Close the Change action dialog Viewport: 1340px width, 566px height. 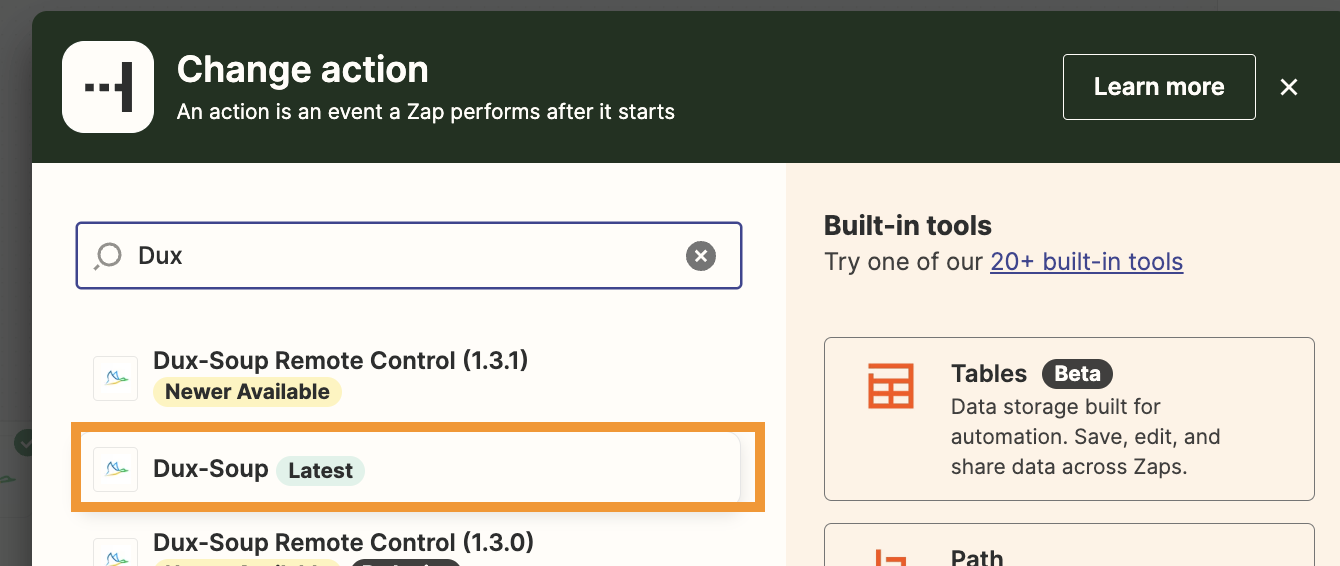pyautogui.click(x=1289, y=87)
